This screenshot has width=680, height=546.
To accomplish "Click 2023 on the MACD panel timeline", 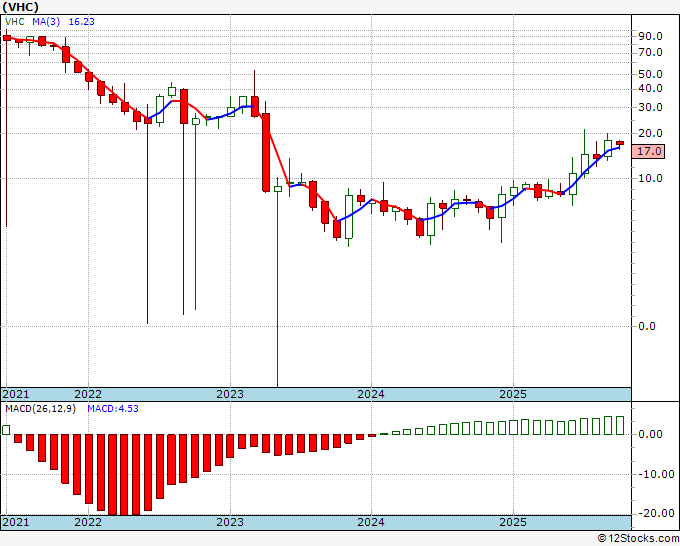I will coord(230,522).
